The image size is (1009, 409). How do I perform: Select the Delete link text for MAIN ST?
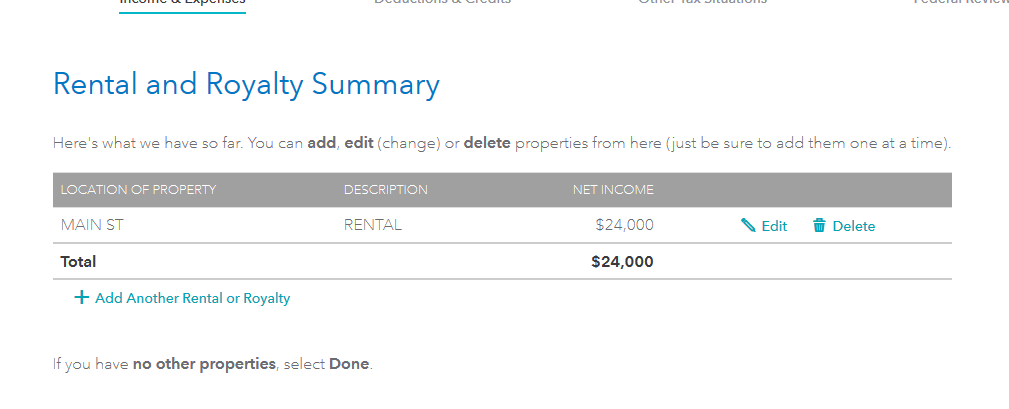(854, 226)
